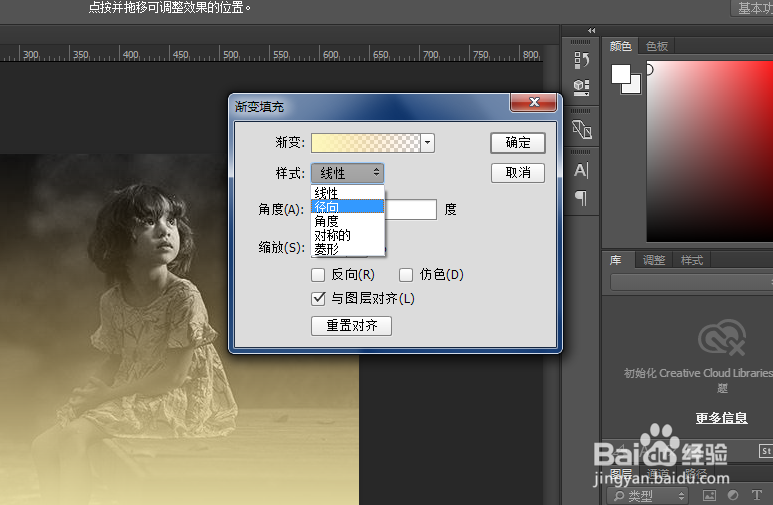The image size is (773, 505).
Task: Collapse the panel dock with double-arrow icon
Action: pos(592,31)
